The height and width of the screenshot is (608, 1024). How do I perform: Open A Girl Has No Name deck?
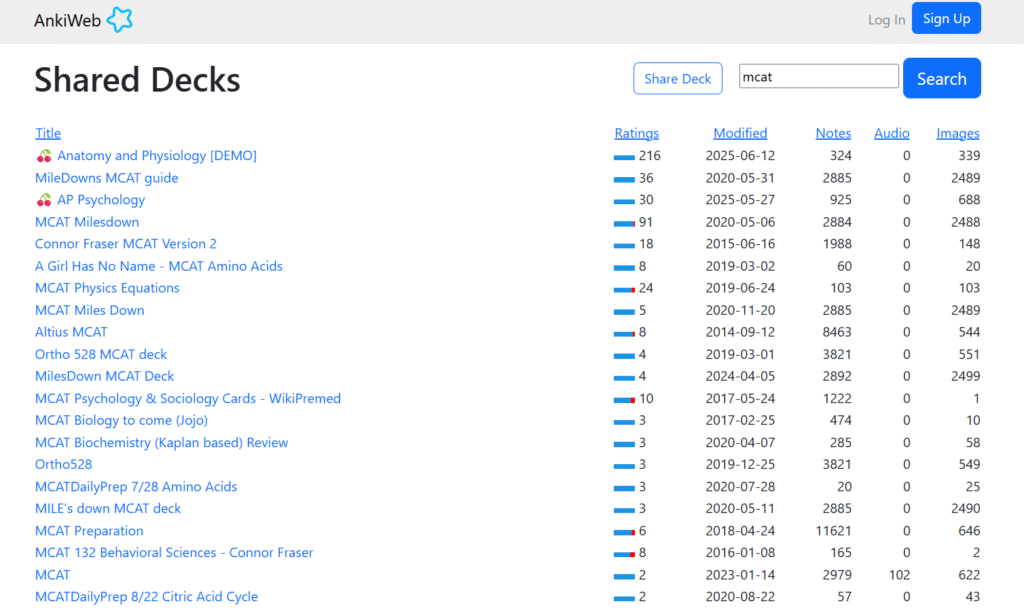(x=159, y=266)
